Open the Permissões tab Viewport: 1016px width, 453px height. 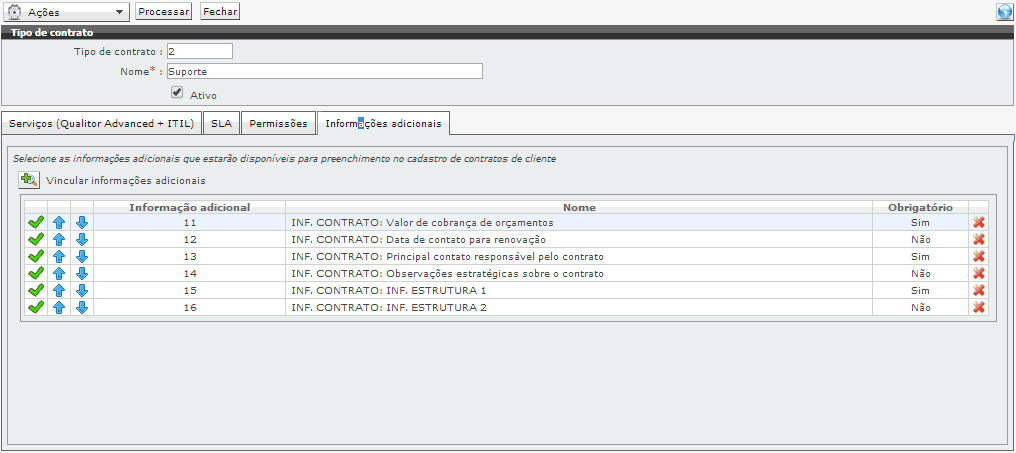(278, 123)
